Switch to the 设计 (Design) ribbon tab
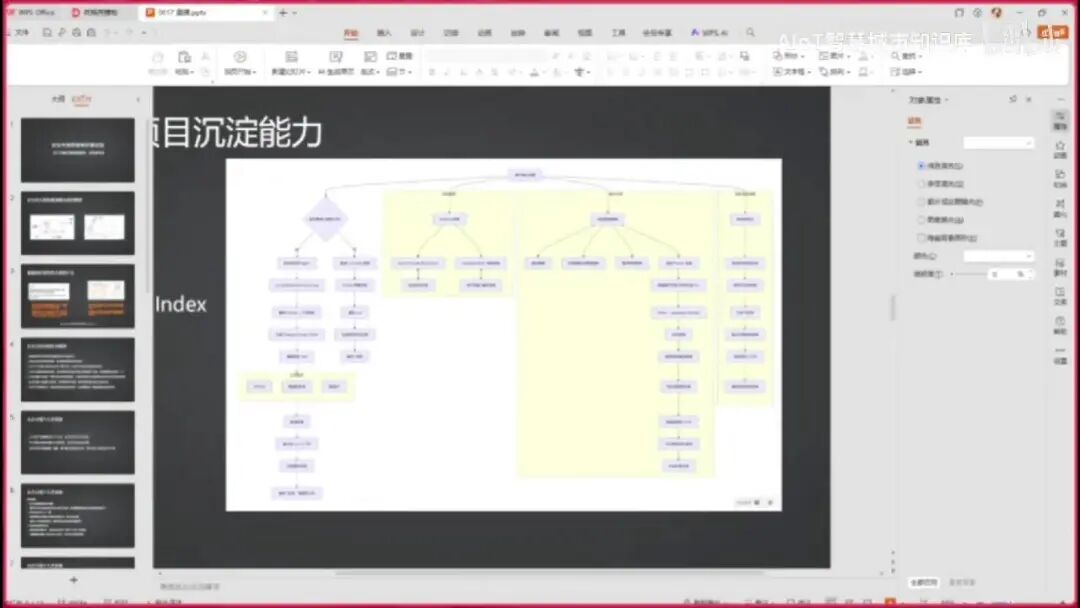This screenshot has height=608, width=1080. tap(417, 32)
